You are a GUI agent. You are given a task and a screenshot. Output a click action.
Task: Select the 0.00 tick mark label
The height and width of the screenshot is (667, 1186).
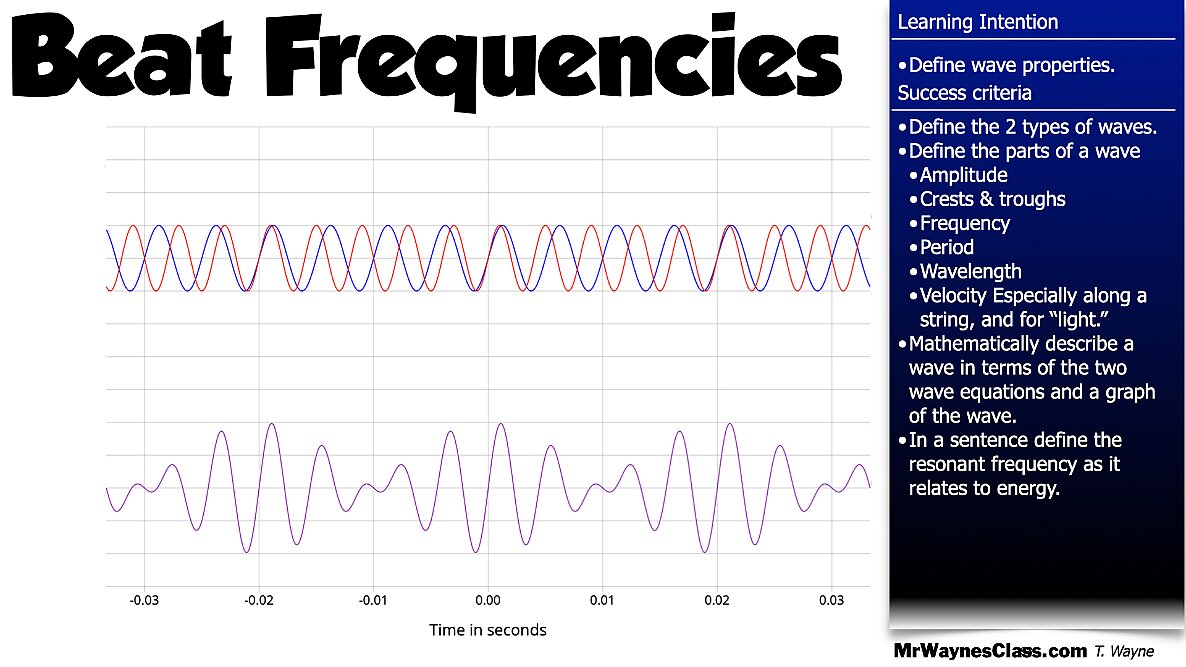tap(489, 598)
